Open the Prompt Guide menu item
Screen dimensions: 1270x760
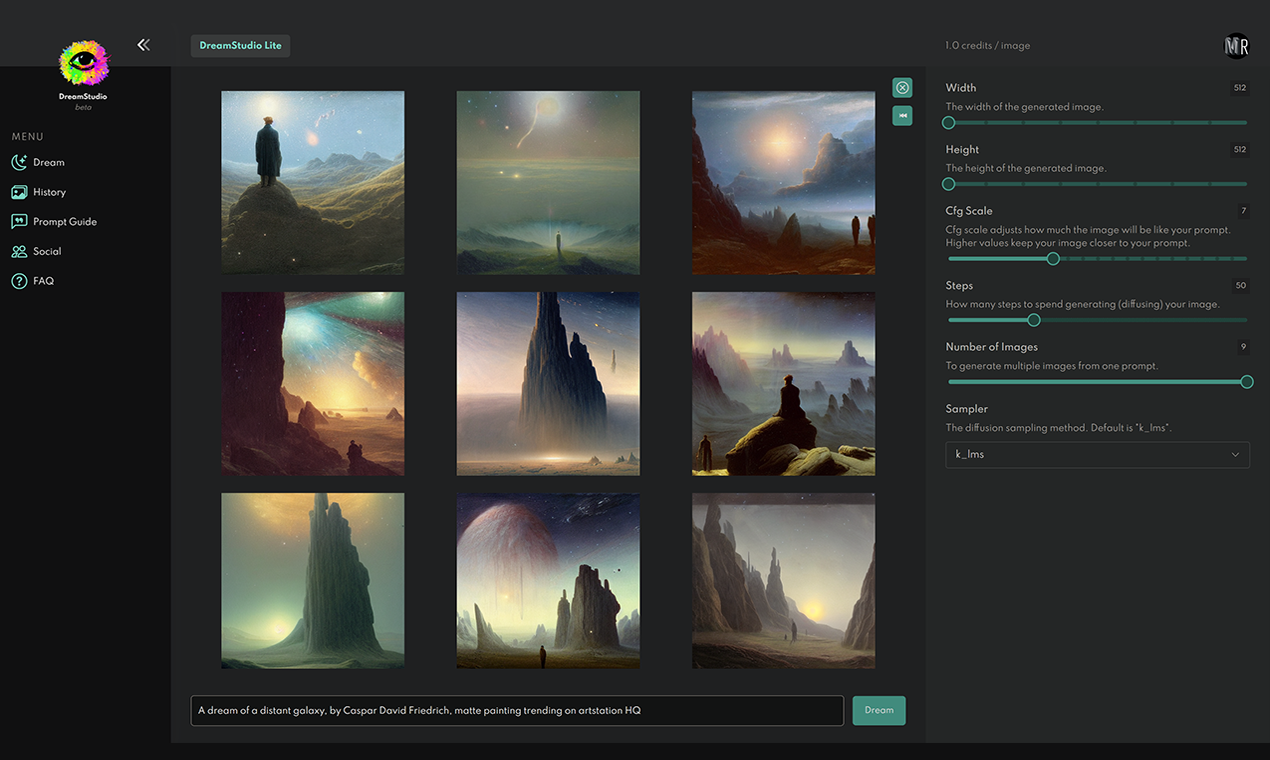pos(54,222)
